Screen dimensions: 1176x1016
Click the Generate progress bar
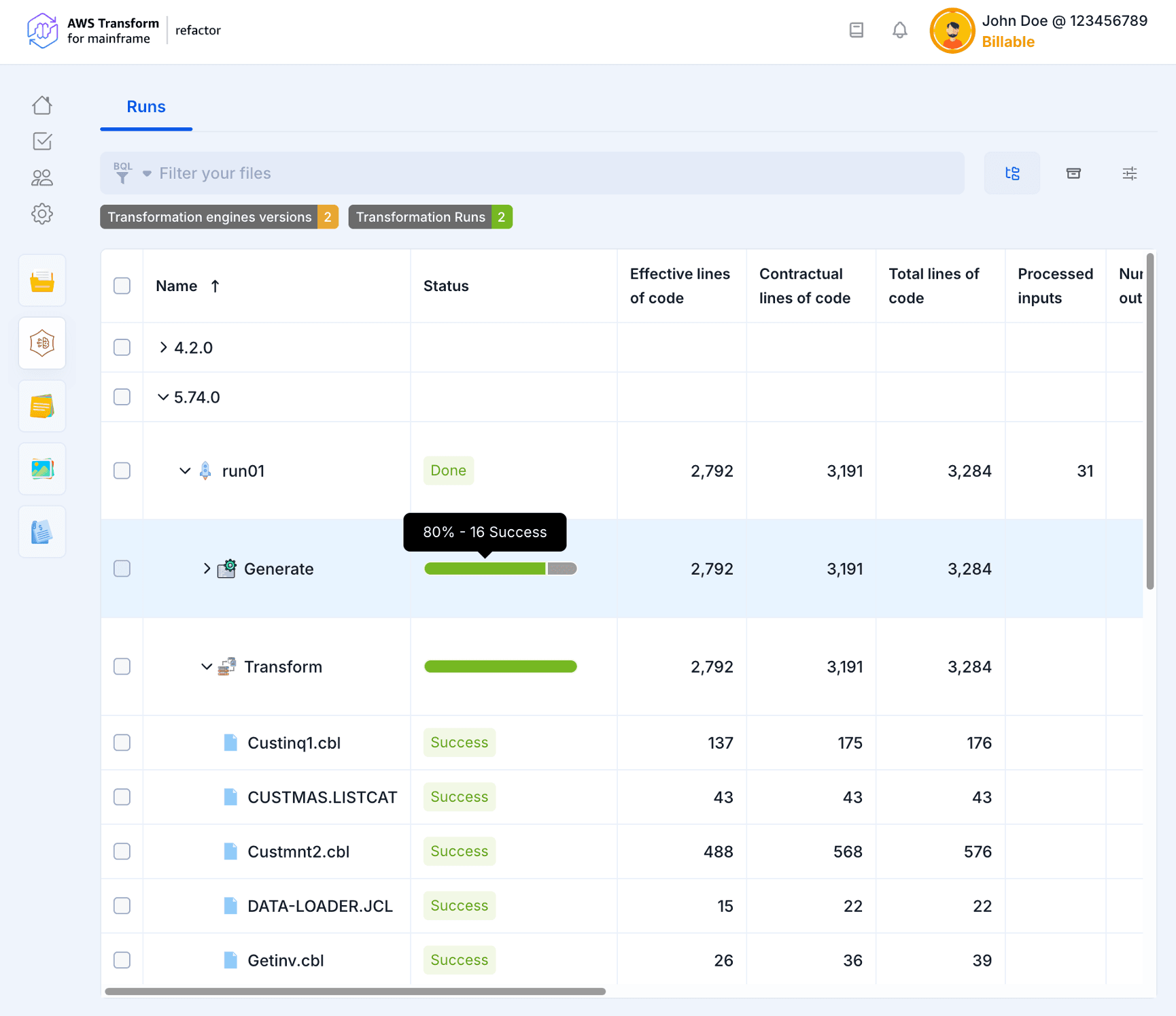(500, 569)
